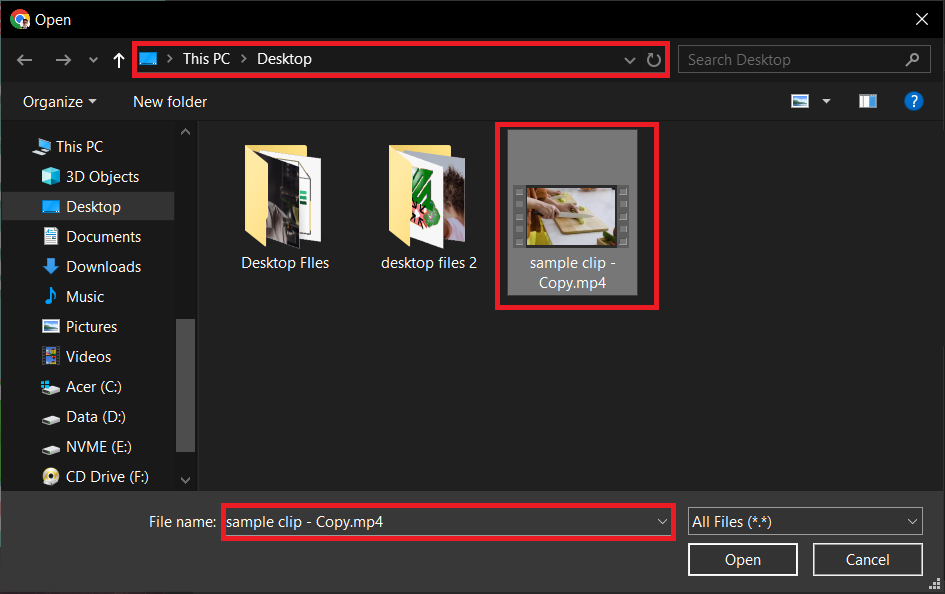Image resolution: width=945 pixels, height=594 pixels.
Task: Click the Open button
Action: click(x=742, y=559)
